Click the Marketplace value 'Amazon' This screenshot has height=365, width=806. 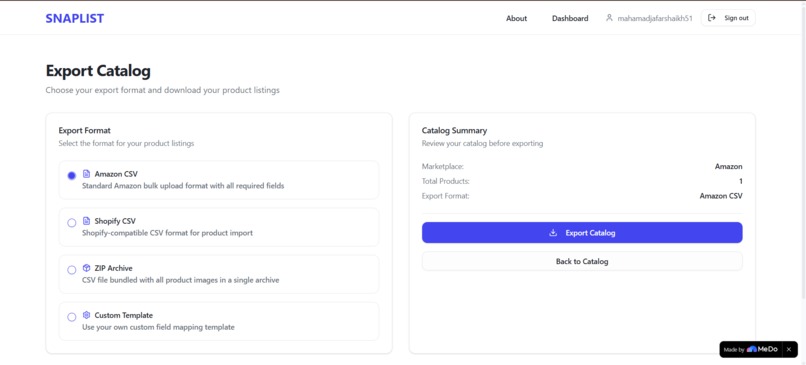[728, 167]
